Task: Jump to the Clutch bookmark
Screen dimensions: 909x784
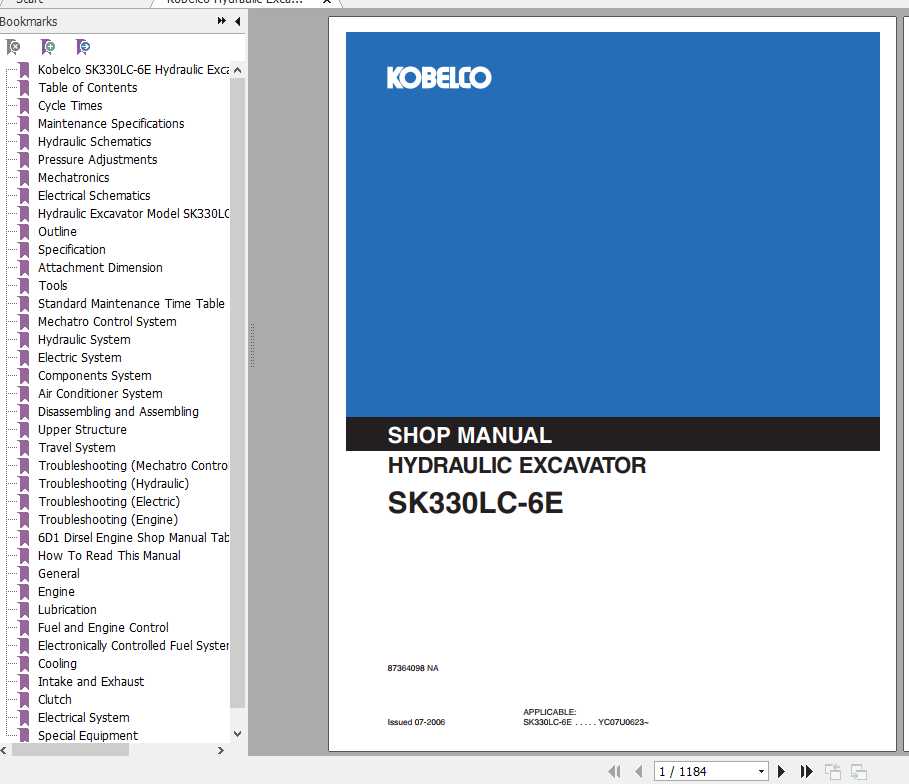Action: [x=54, y=699]
